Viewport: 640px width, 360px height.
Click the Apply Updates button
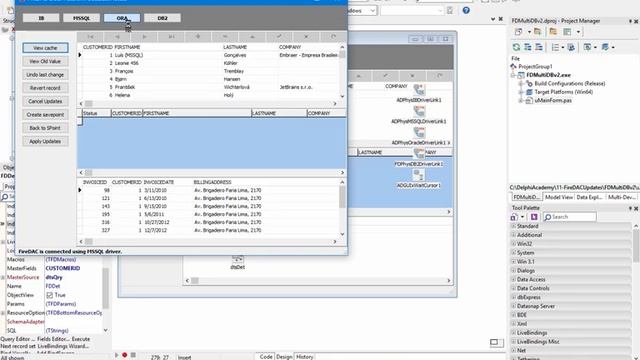pos(45,141)
